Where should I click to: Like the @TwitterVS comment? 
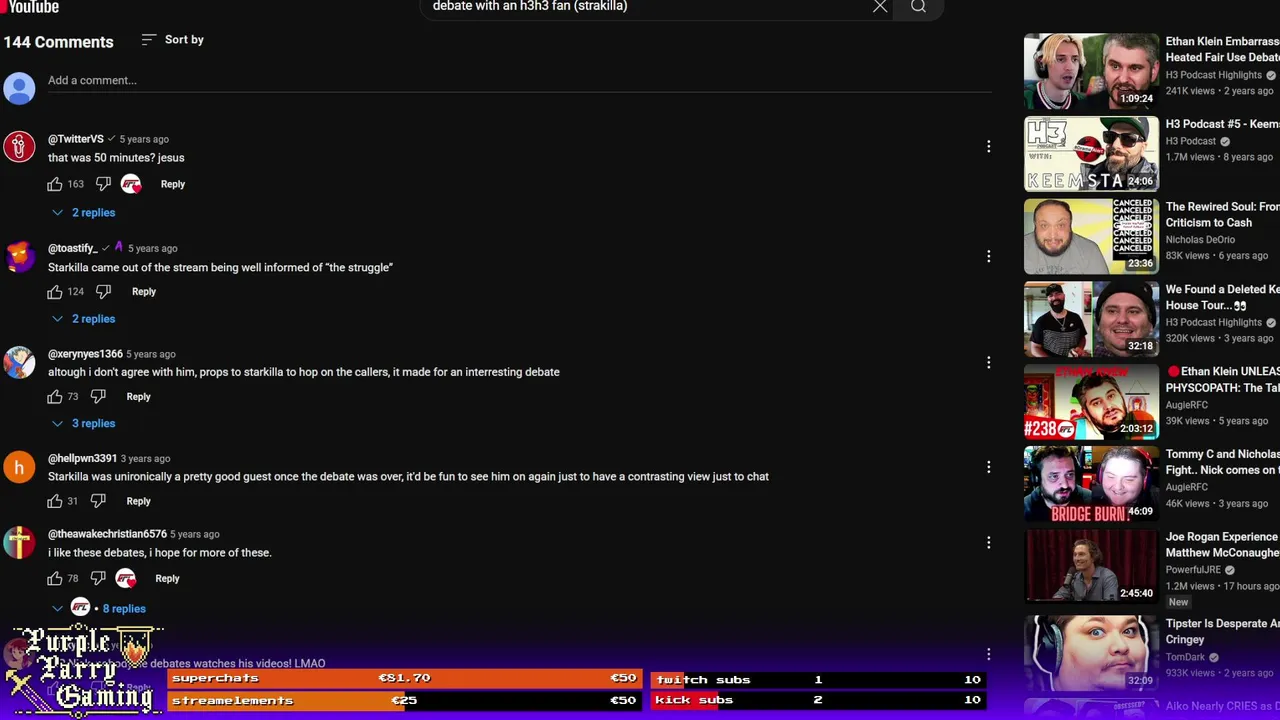55,184
